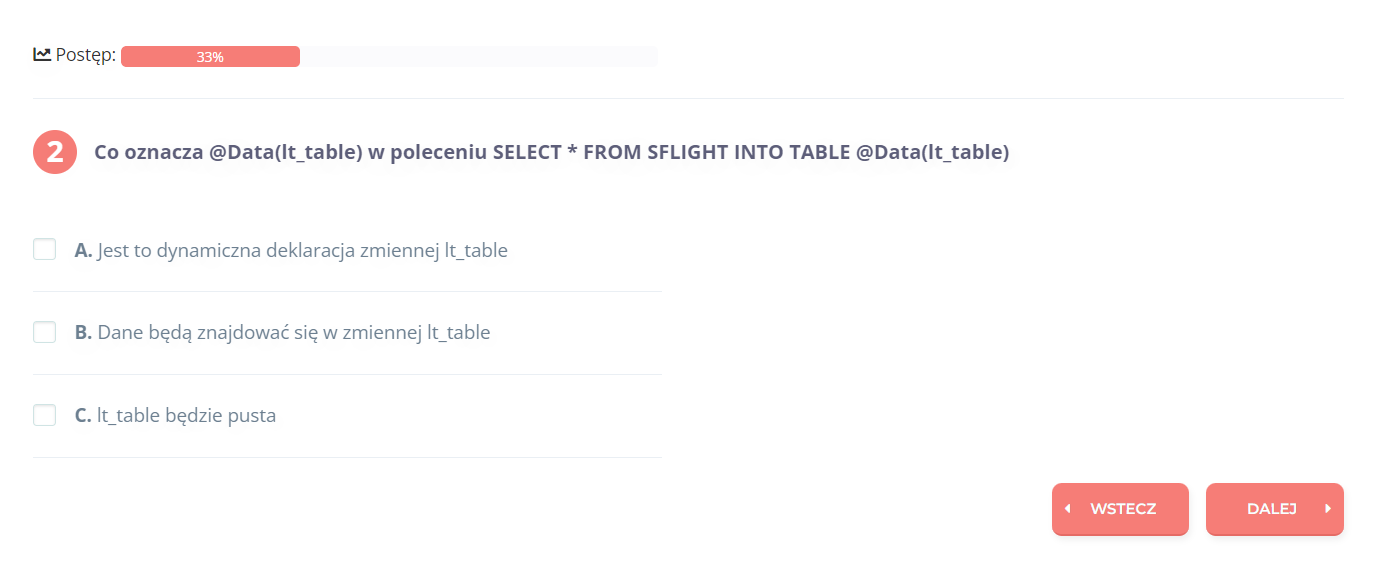Image resolution: width=1383 pixels, height=579 pixels.
Task: Click the unfilled part of the progress bar
Action: (480, 57)
